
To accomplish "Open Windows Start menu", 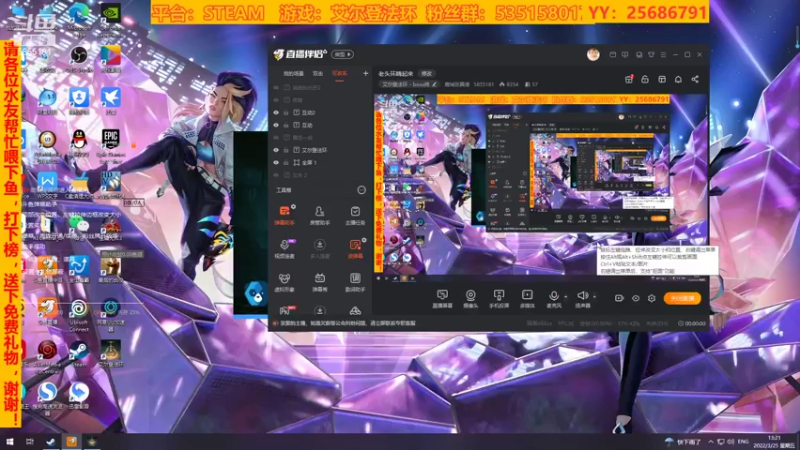I will coord(9,441).
